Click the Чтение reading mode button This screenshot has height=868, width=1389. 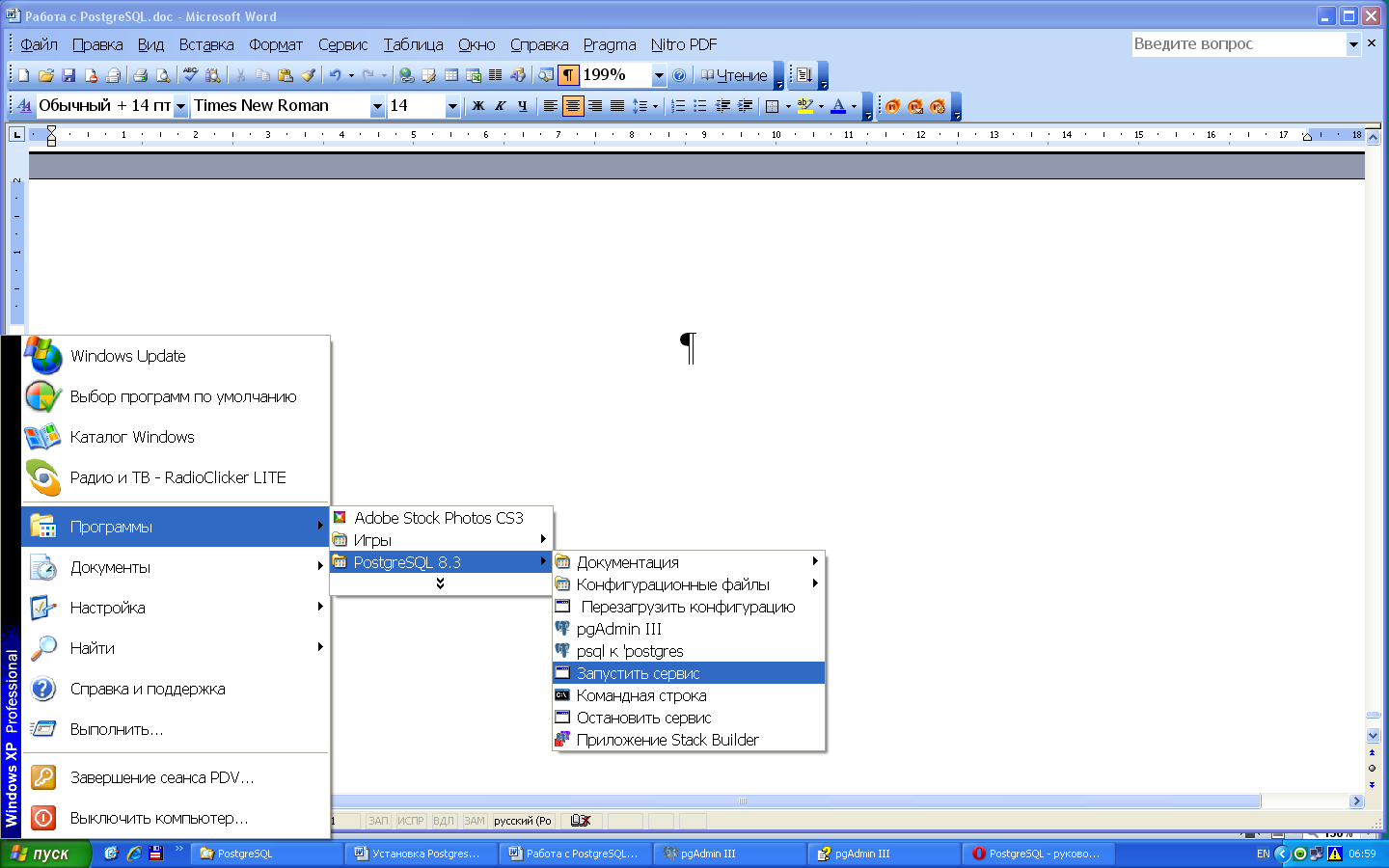(734, 75)
